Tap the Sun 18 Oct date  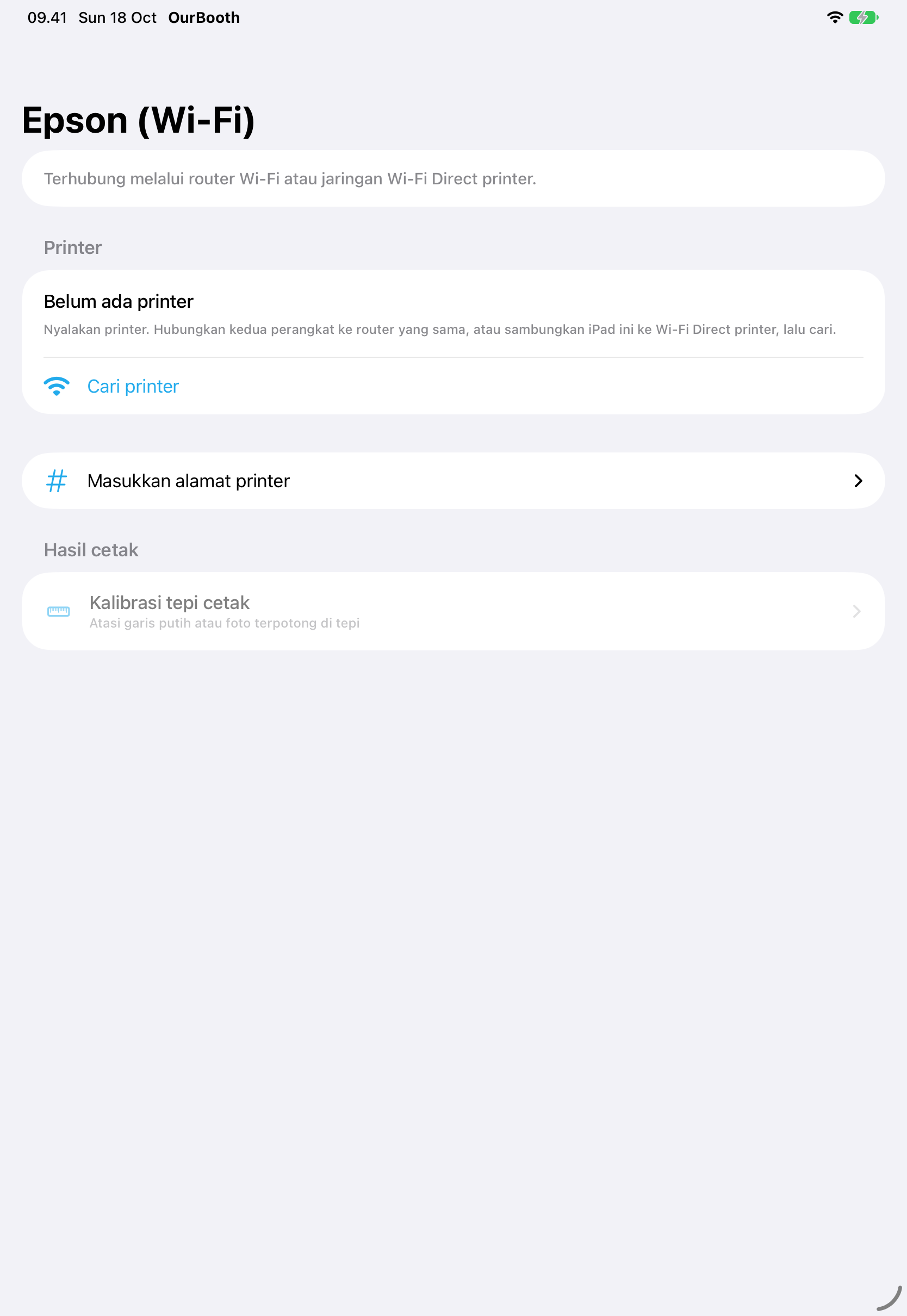117,17
